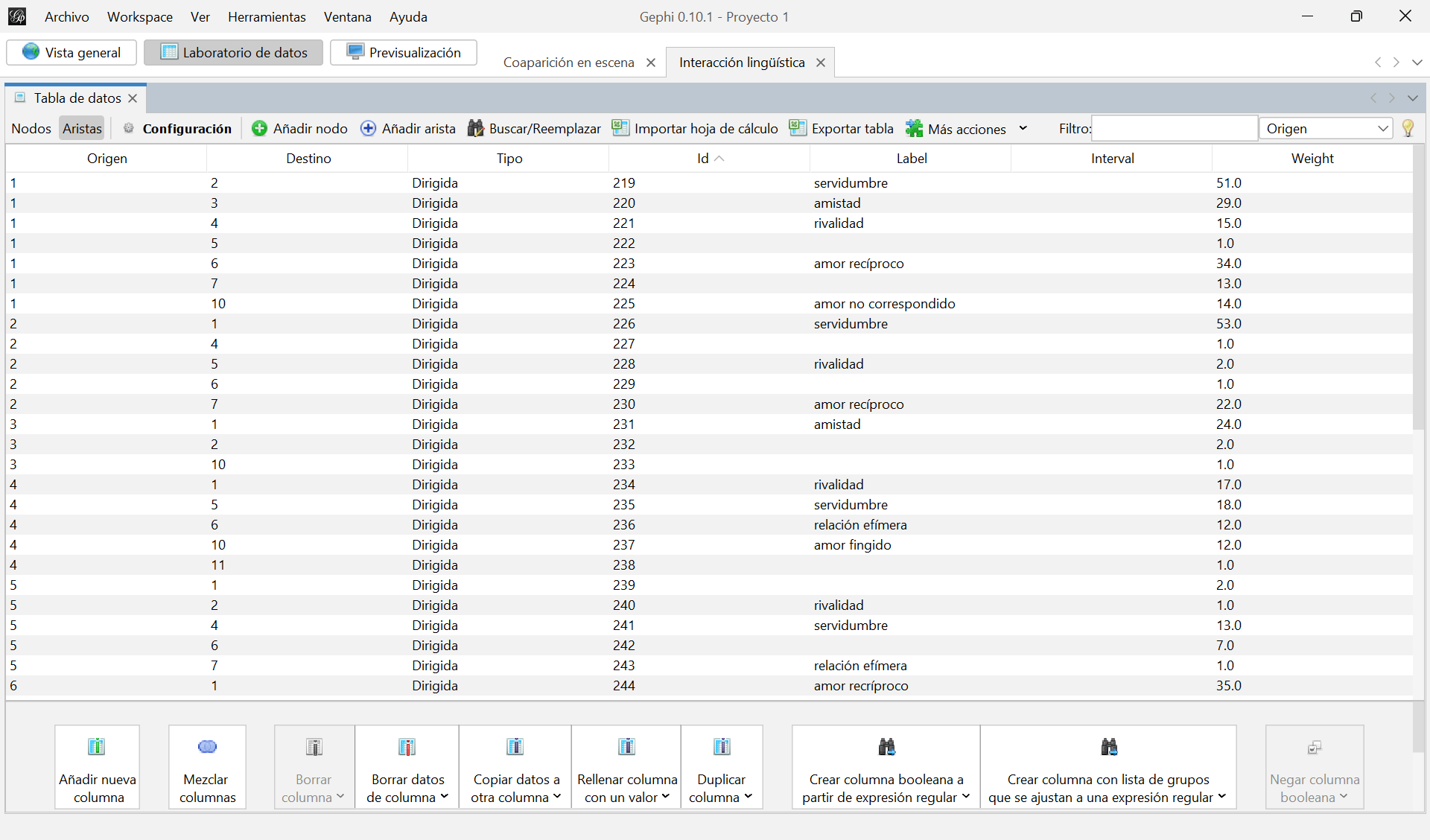This screenshot has height=840, width=1430.
Task: Switch to Coaparición en escena workspace tab
Action: (568, 63)
